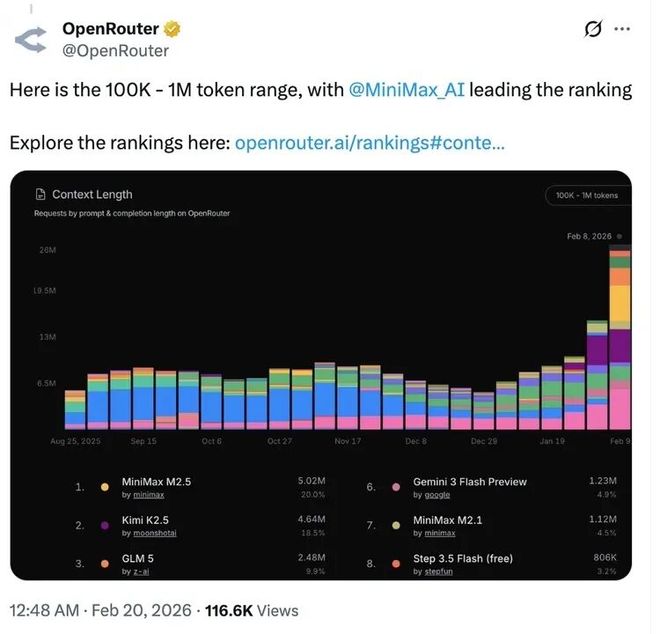
Task: Click the Context Length document icon
Action: (40, 195)
